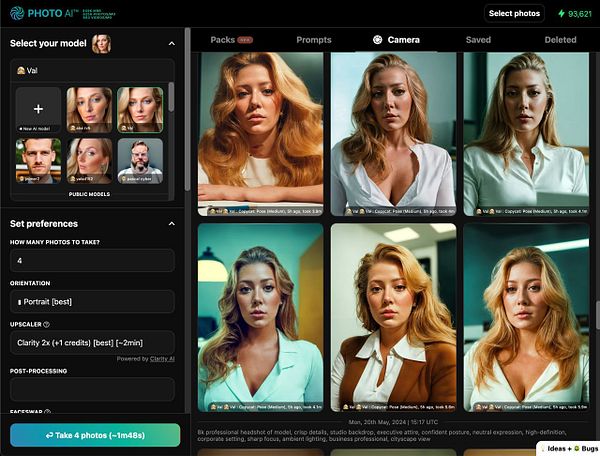Click the green lightning bolt credits icon
600x456 pixels.
(x=561, y=14)
